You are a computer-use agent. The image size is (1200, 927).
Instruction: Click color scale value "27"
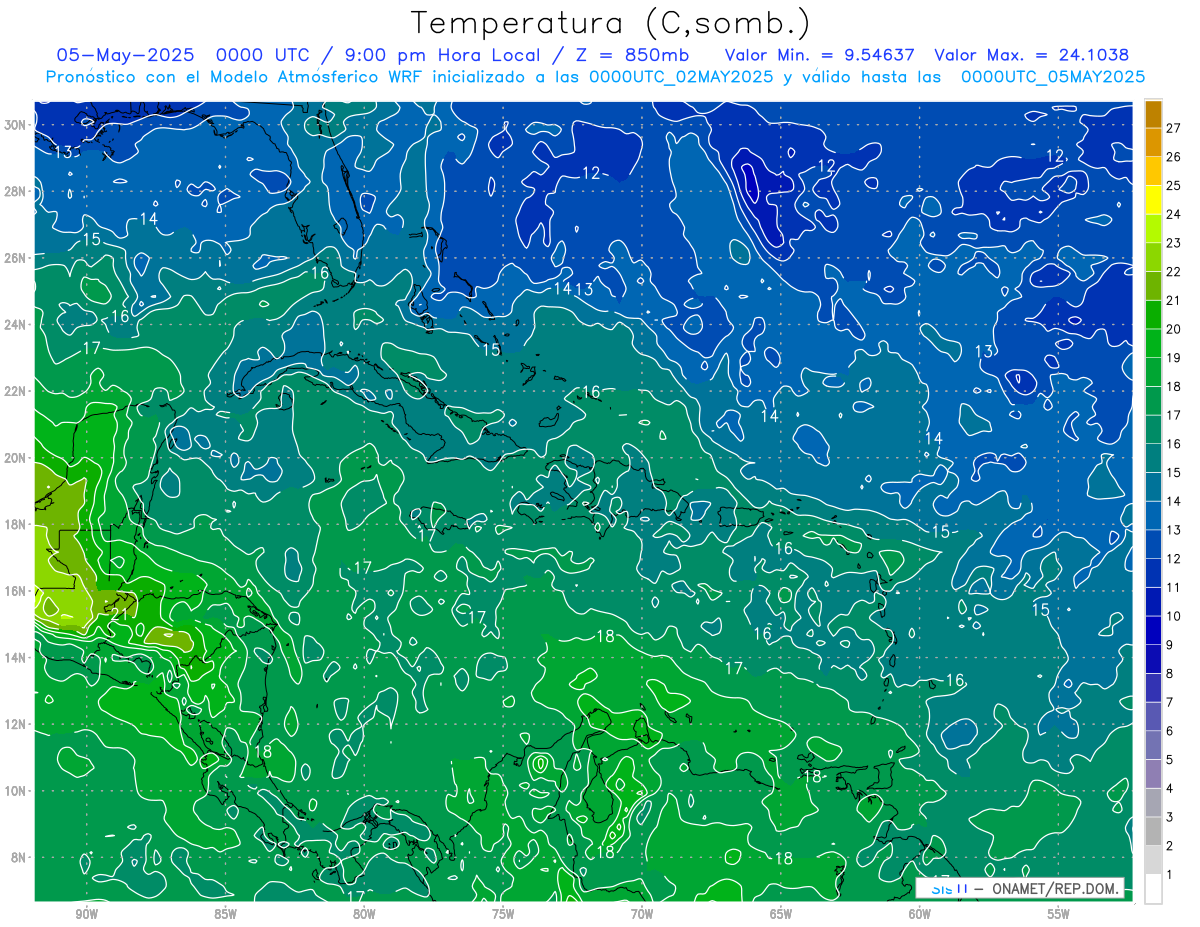pyautogui.click(x=1174, y=128)
